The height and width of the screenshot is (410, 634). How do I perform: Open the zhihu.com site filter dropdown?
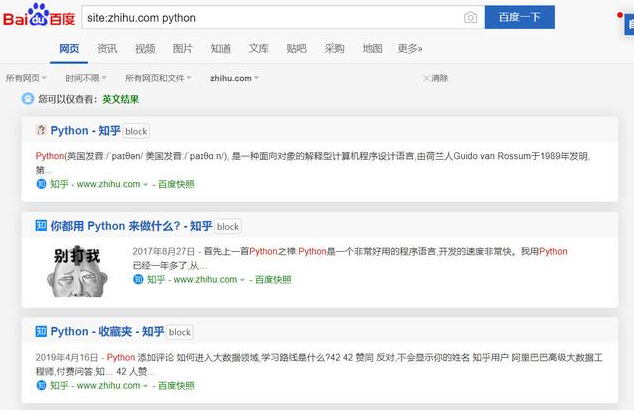(x=235, y=78)
